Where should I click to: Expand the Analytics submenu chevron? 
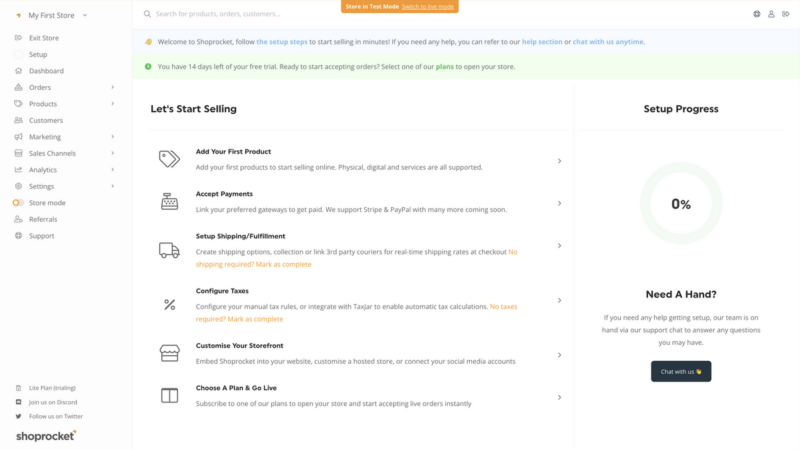pyautogui.click(x=112, y=170)
